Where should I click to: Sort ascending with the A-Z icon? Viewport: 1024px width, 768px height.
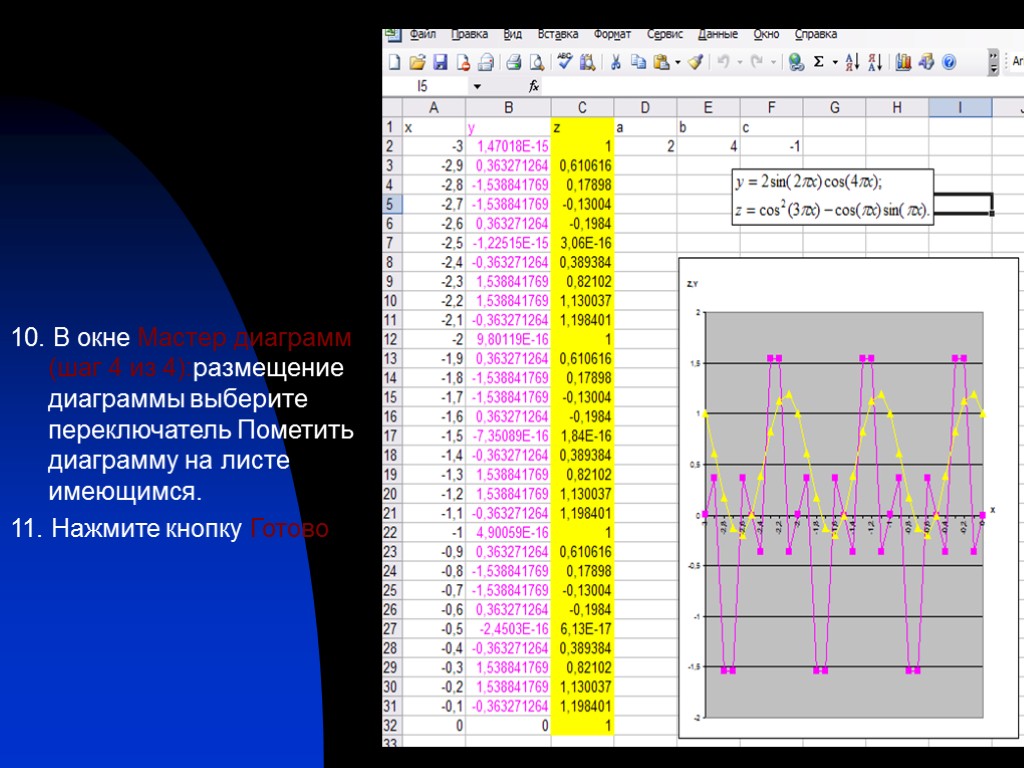point(852,62)
